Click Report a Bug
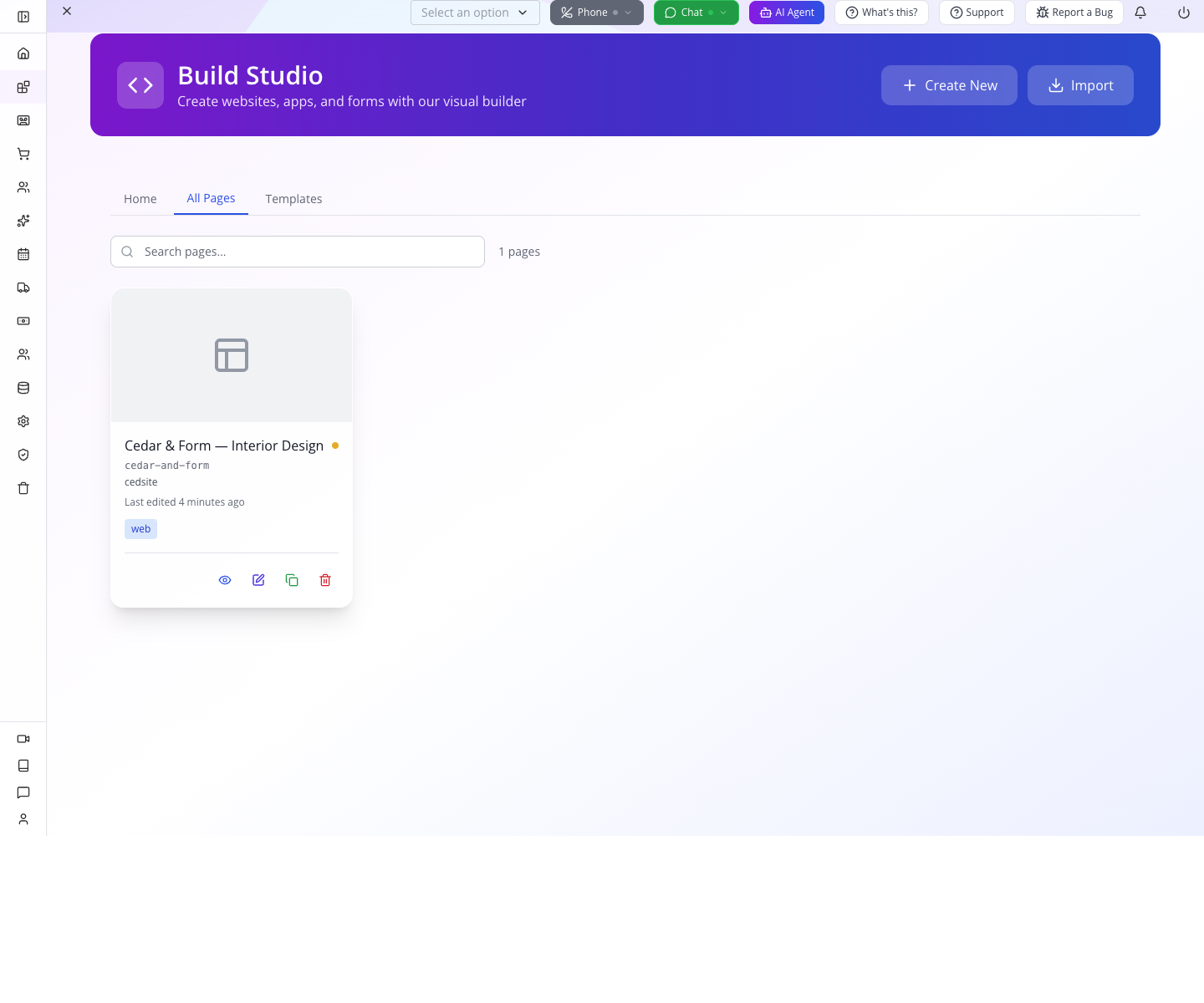Image resolution: width=1204 pixels, height=1003 pixels. tap(1074, 13)
